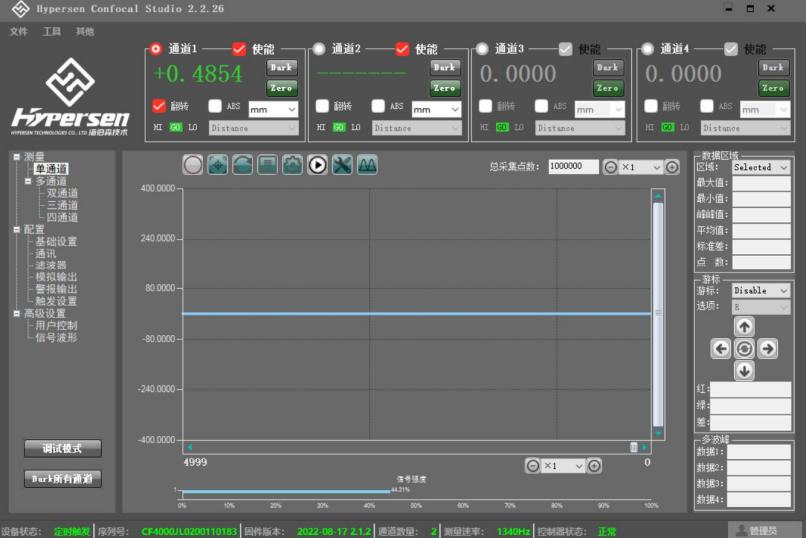Click the plus zoom icon below the chart
806x538 pixels.
(x=594, y=466)
